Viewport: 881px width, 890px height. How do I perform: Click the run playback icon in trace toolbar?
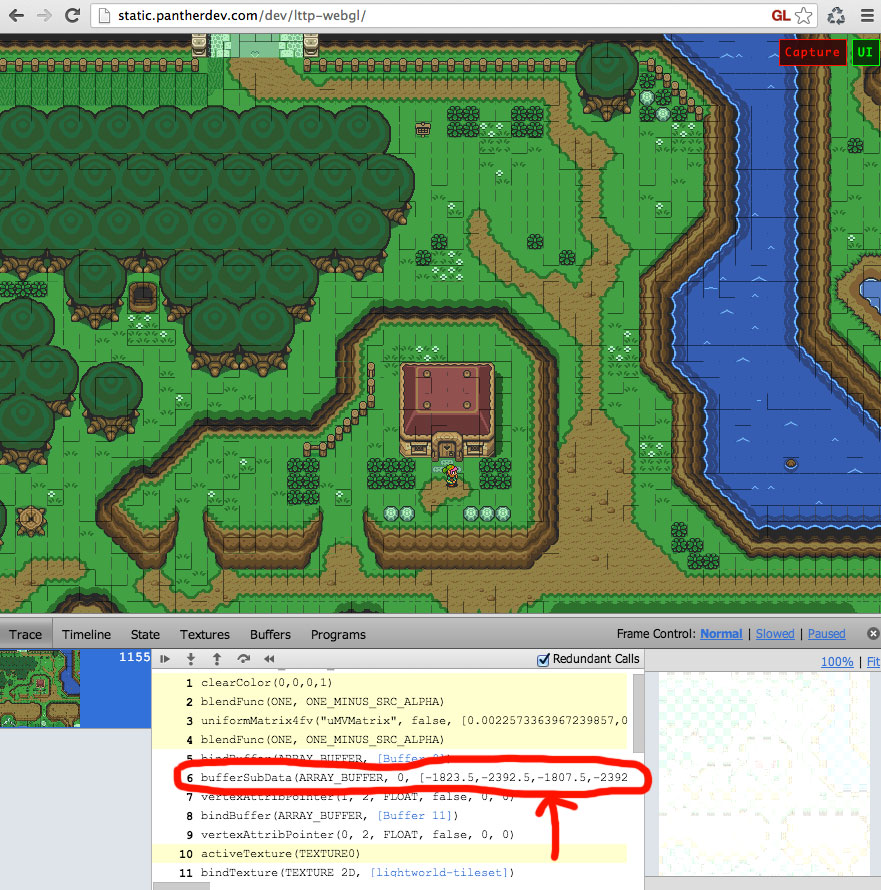165,659
